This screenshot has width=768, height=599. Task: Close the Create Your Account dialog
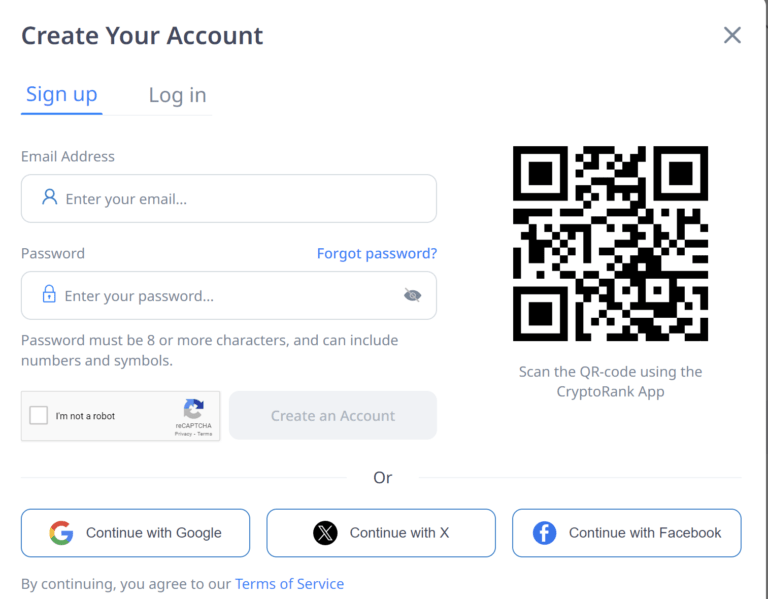[732, 36]
